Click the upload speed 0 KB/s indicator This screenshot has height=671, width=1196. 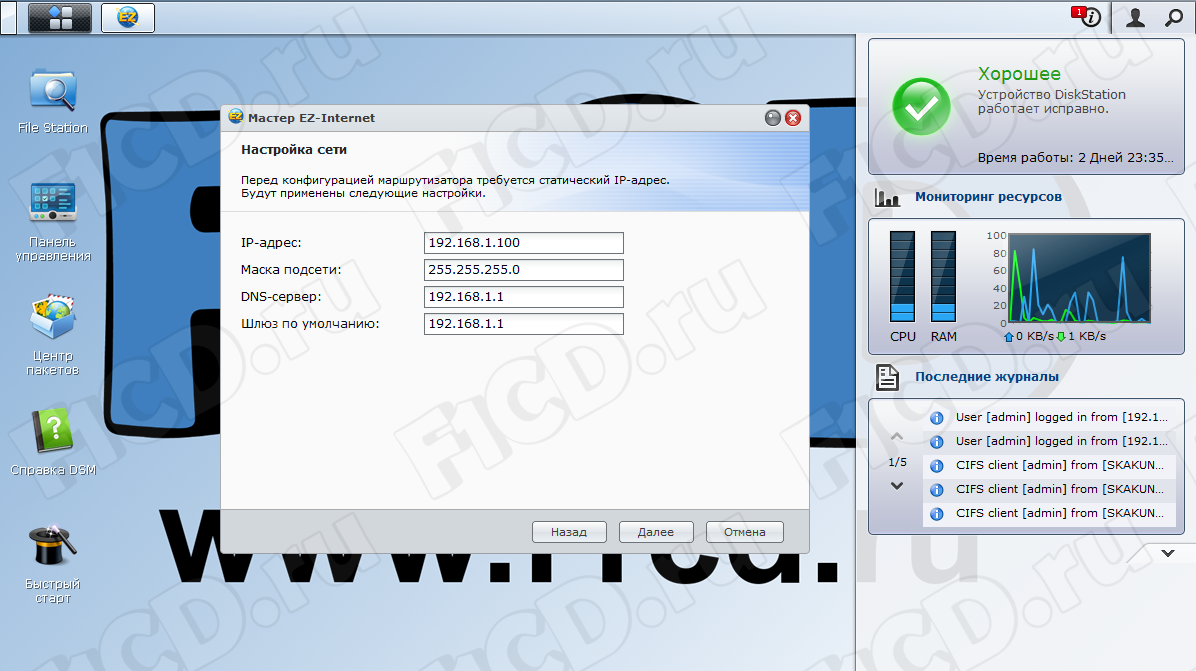coord(1029,336)
